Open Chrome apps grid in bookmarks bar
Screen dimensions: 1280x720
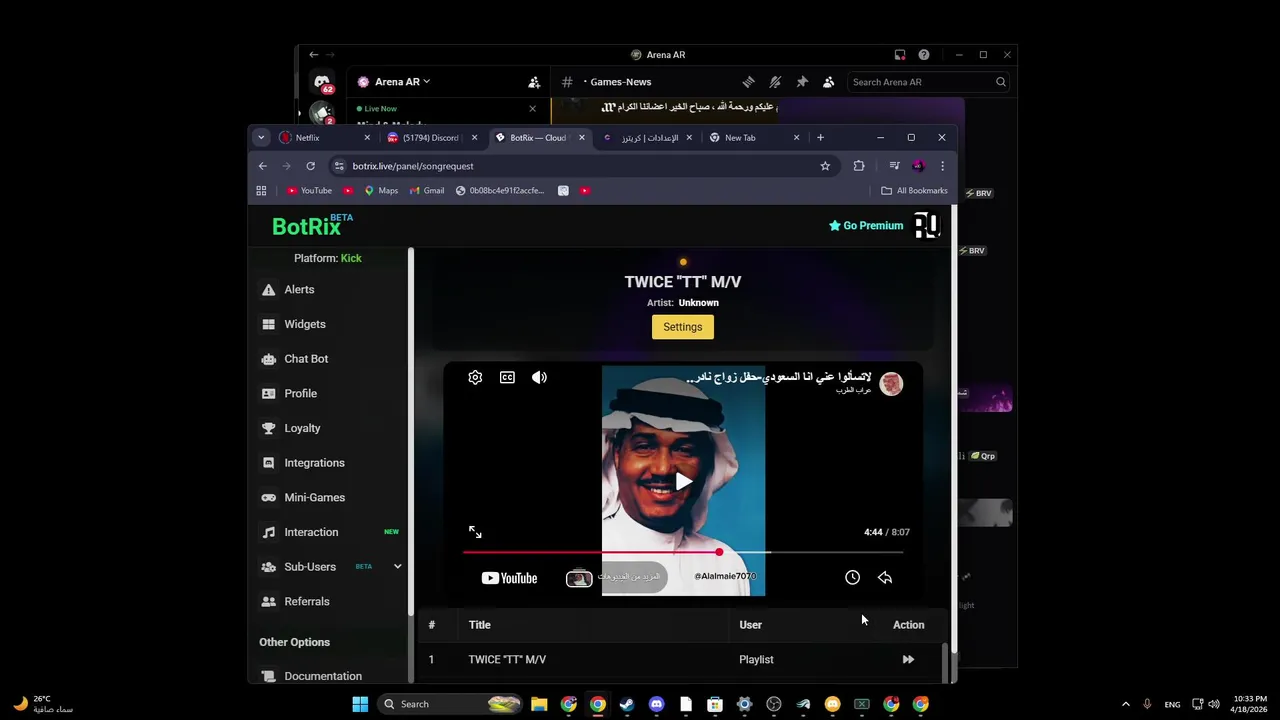tap(262, 191)
